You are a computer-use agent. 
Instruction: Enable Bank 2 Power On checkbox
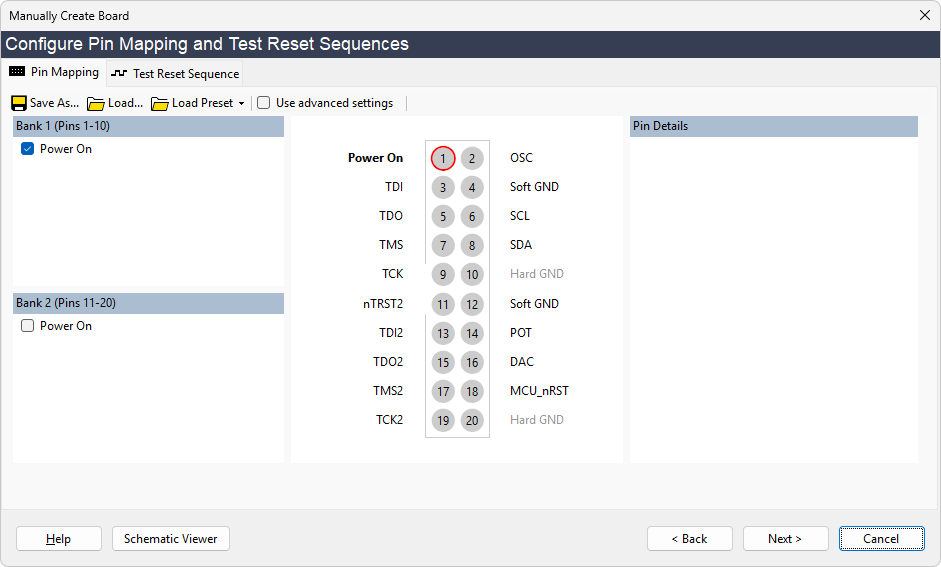[28, 326]
